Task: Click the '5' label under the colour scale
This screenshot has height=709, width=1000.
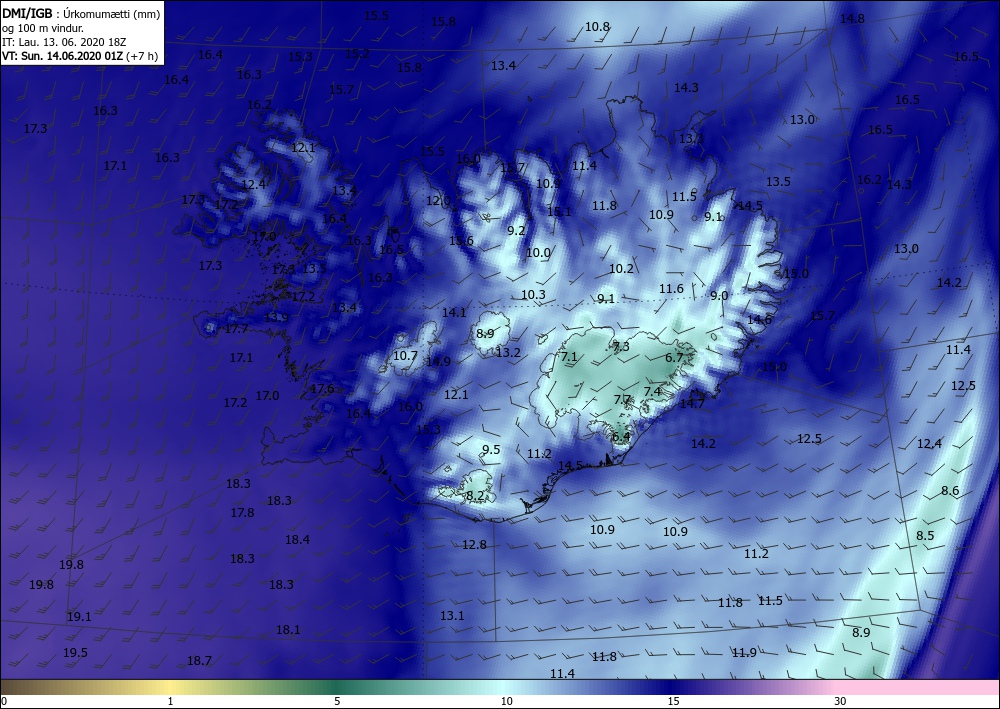Action: point(337,701)
